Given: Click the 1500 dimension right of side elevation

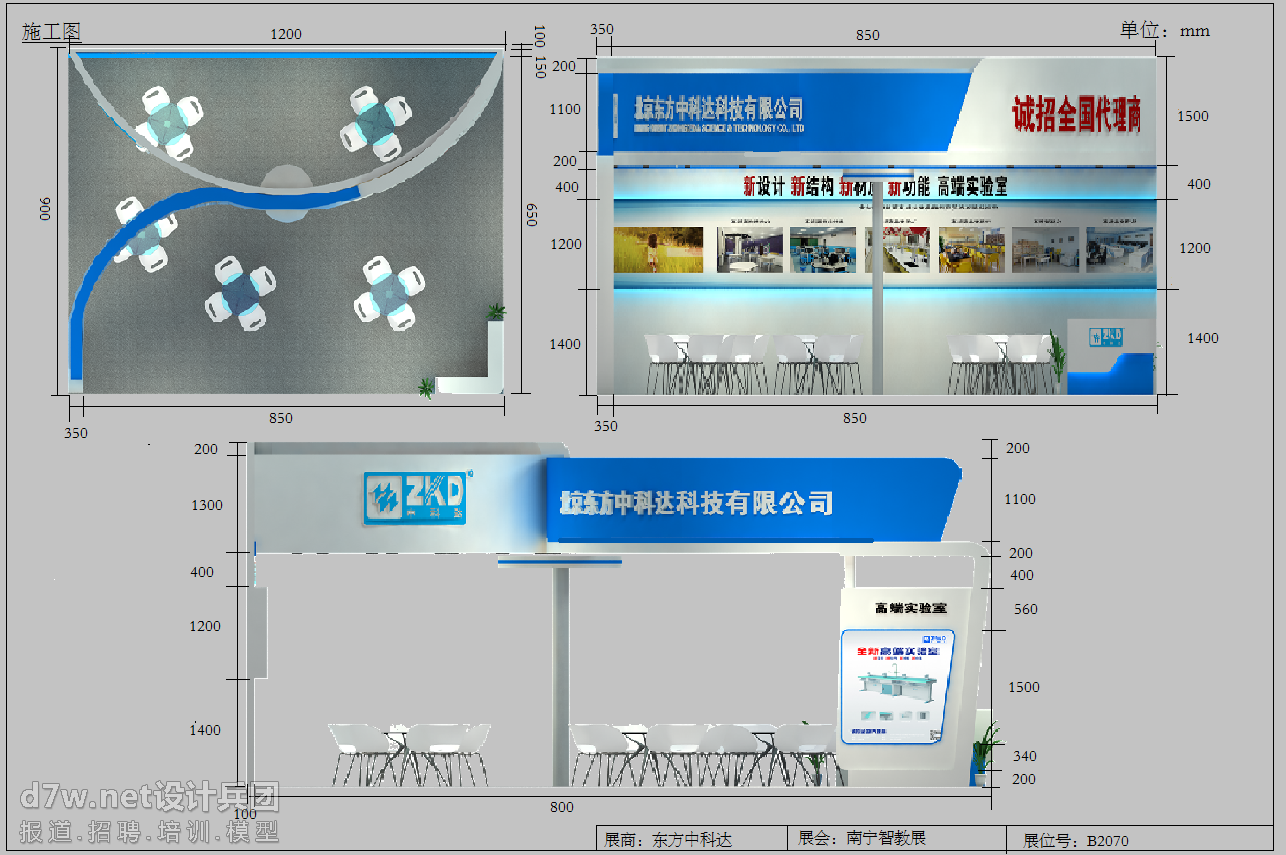Looking at the screenshot, I should [1024, 687].
